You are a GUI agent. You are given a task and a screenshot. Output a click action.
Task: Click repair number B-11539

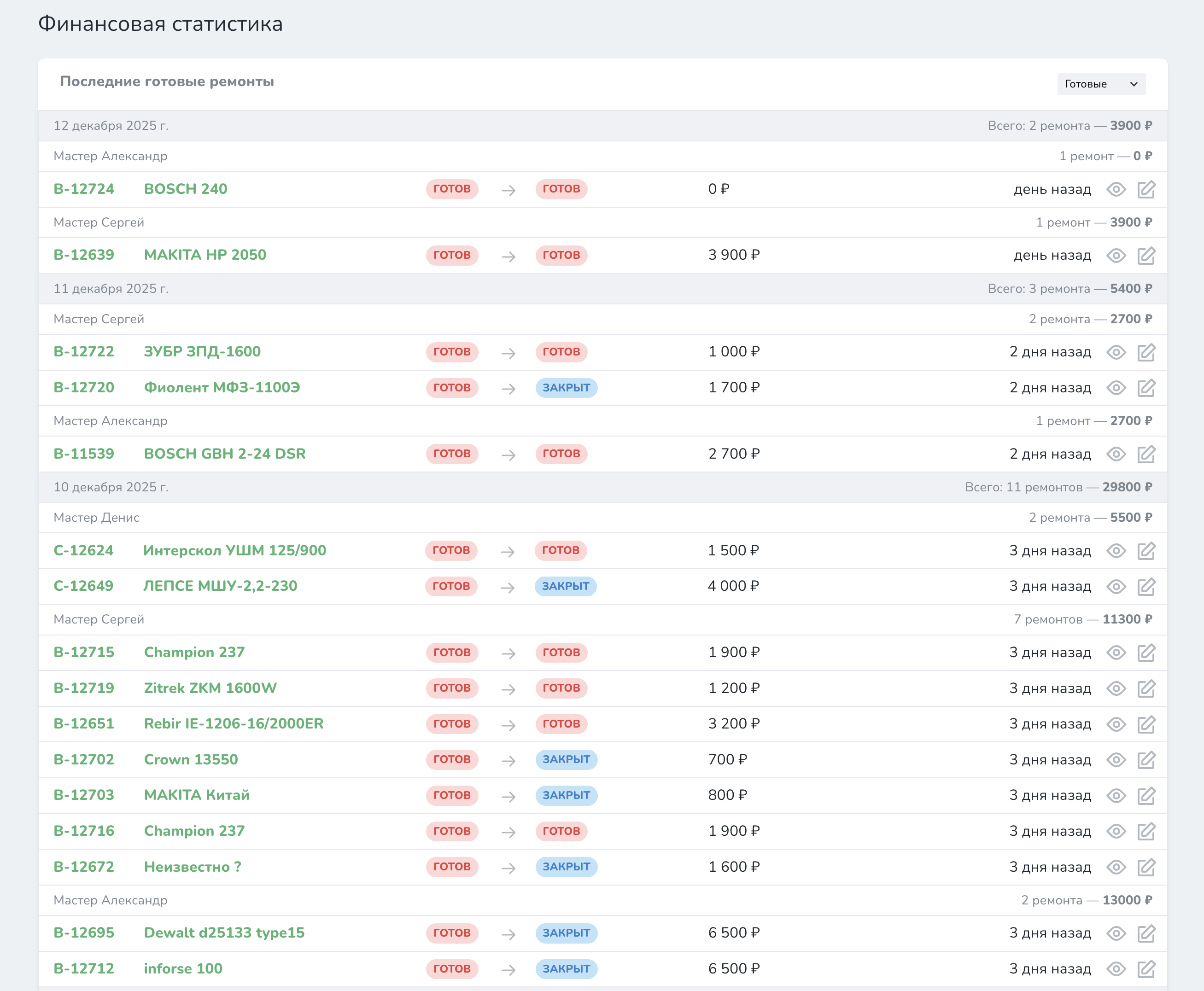coord(84,454)
